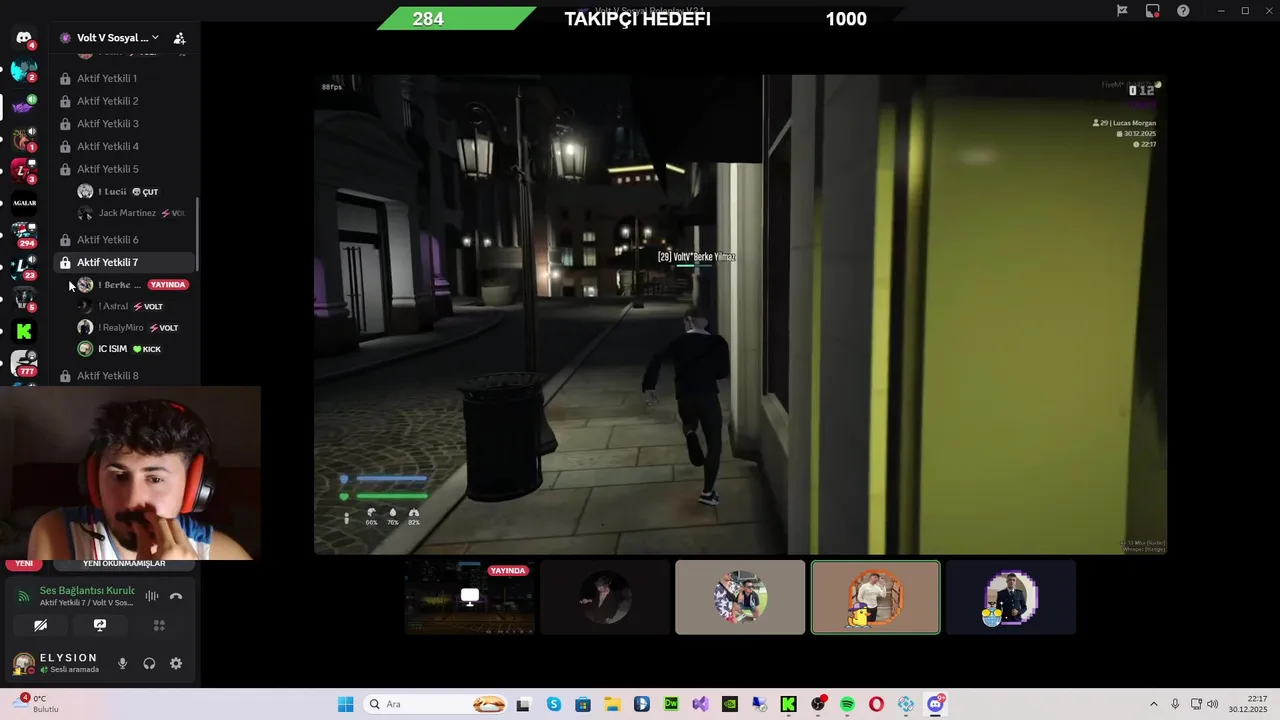Open the Windows Start menu
The image size is (1280, 720).
345,704
